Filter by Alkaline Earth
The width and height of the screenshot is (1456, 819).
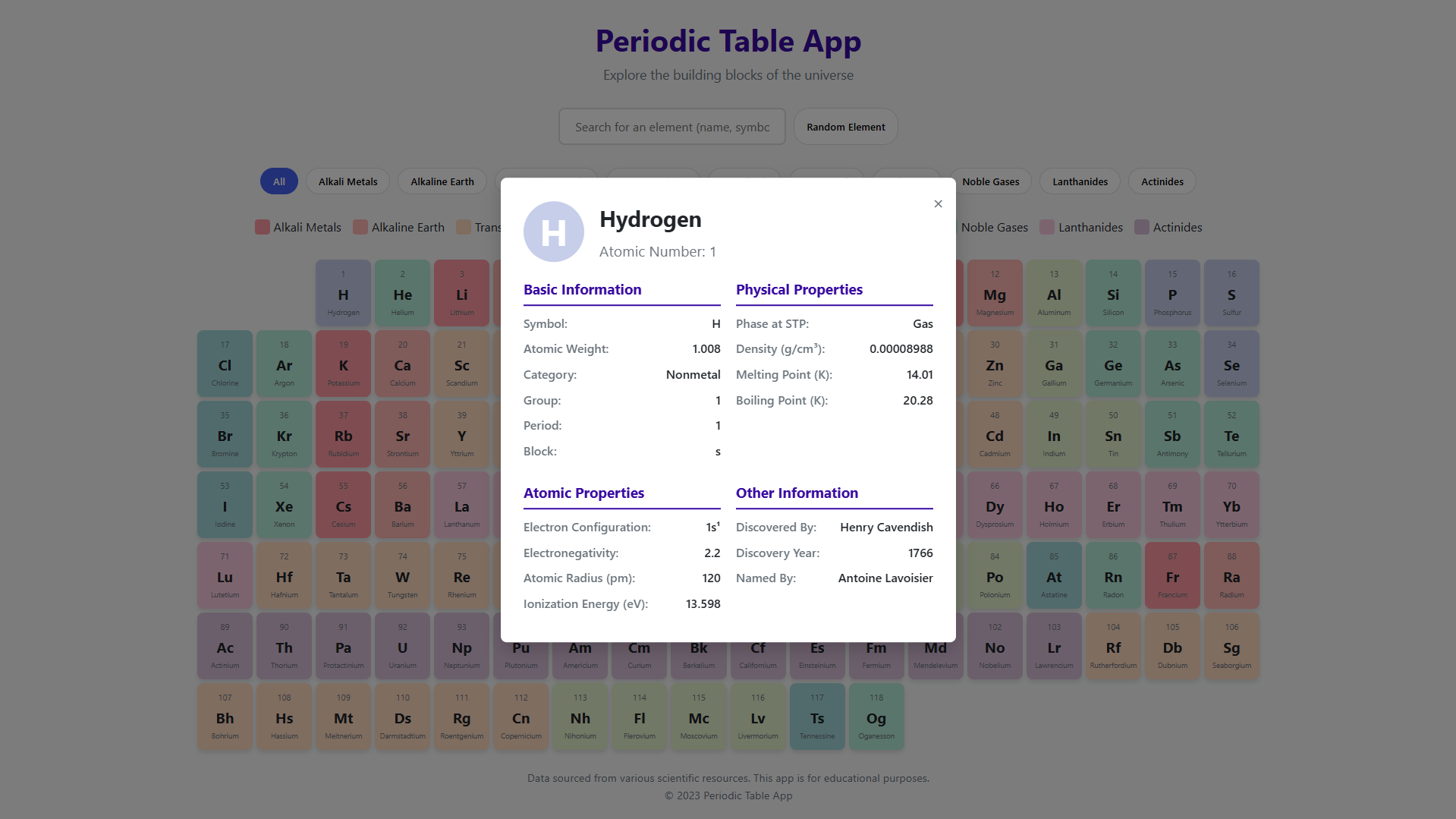pyautogui.click(x=442, y=181)
